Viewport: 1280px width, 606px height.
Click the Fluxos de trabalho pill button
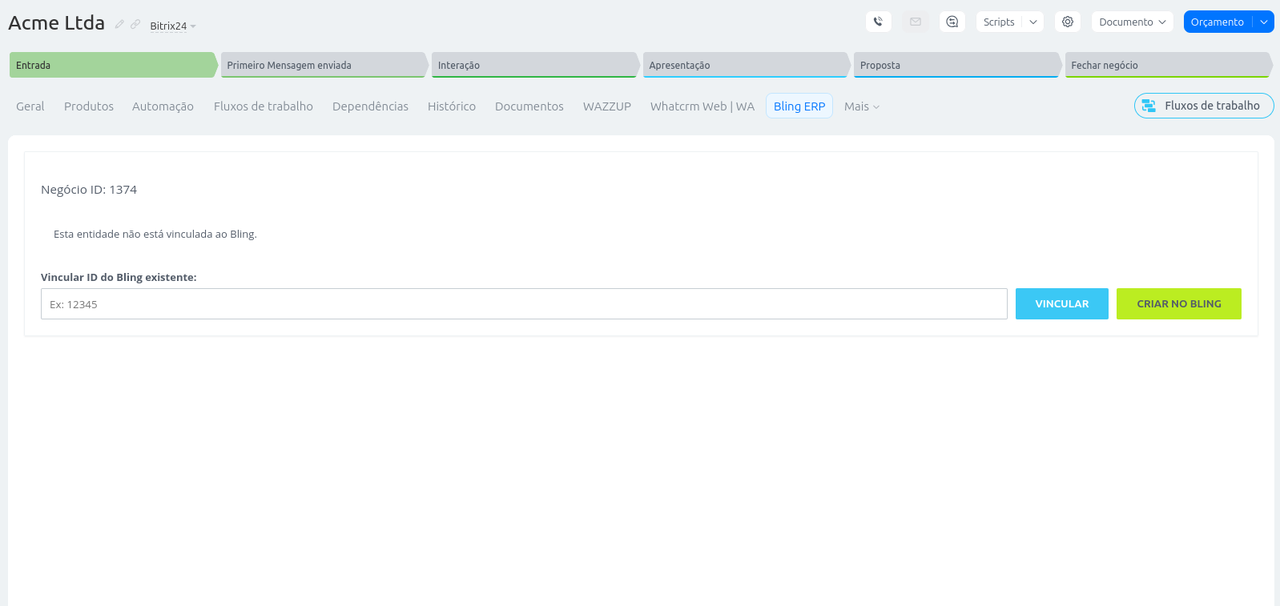[1203, 106]
